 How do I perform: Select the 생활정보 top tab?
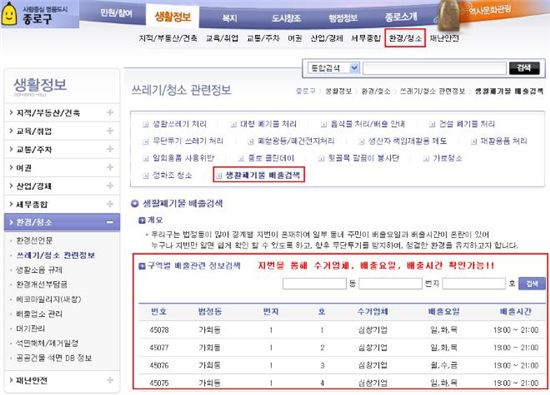point(173,16)
